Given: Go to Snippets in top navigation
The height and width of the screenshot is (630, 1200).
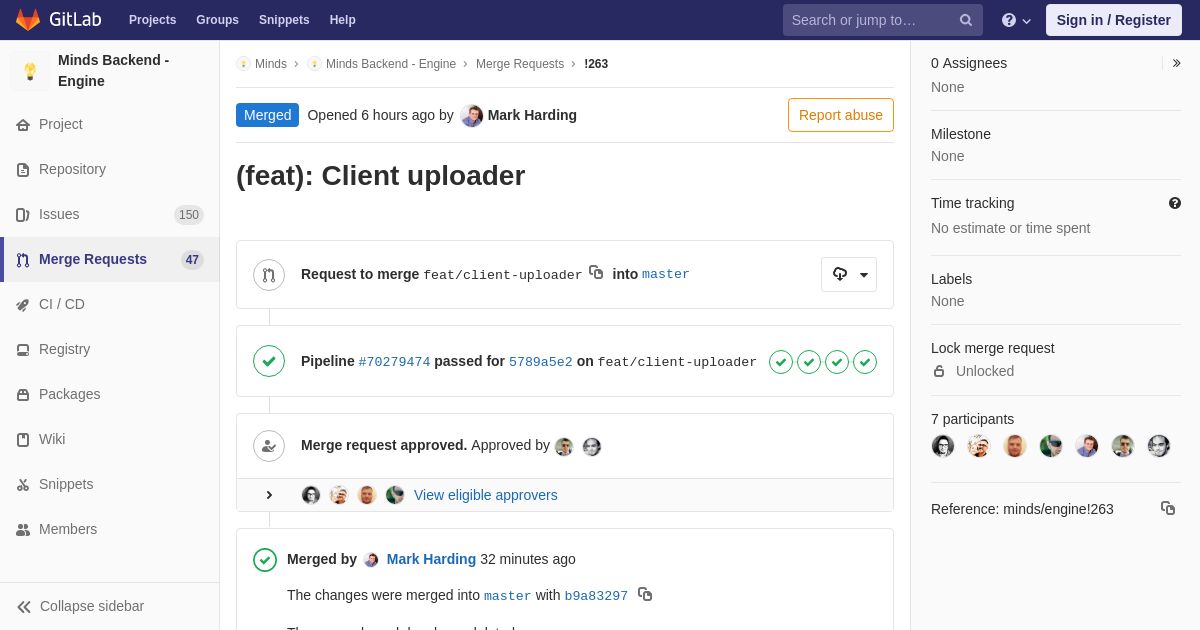Looking at the screenshot, I should [x=284, y=20].
